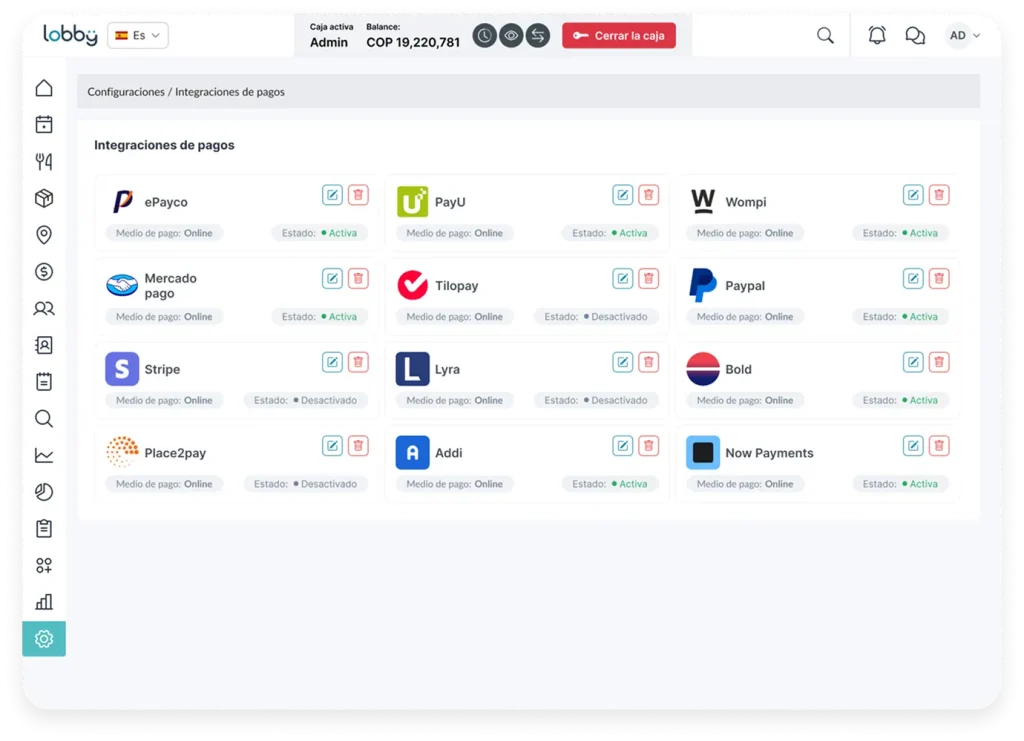Edit the ePayco integration
This screenshot has height=741, width=1024.
pos(332,195)
